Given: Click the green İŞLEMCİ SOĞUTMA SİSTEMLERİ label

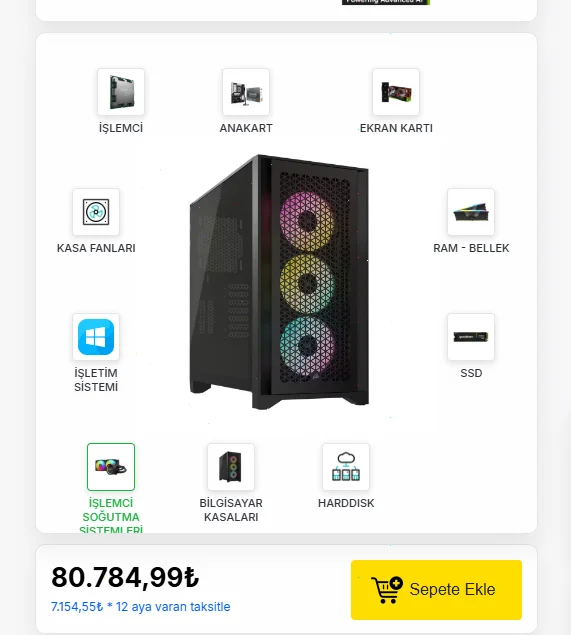Looking at the screenshot, I should click(x=111, y=515).
